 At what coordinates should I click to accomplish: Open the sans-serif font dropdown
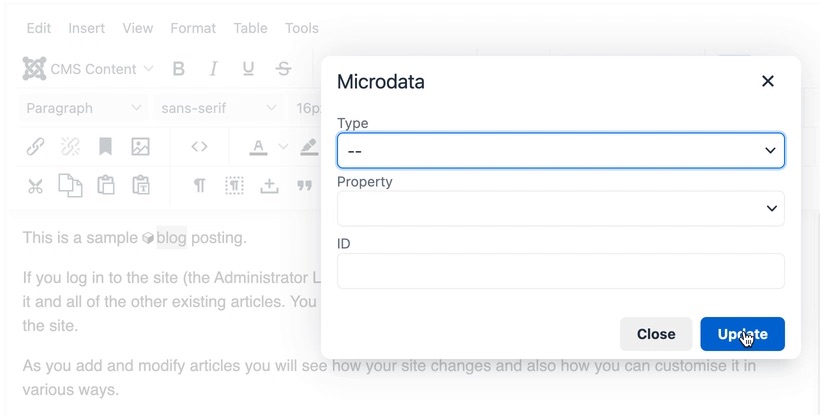tap(219, 108)
